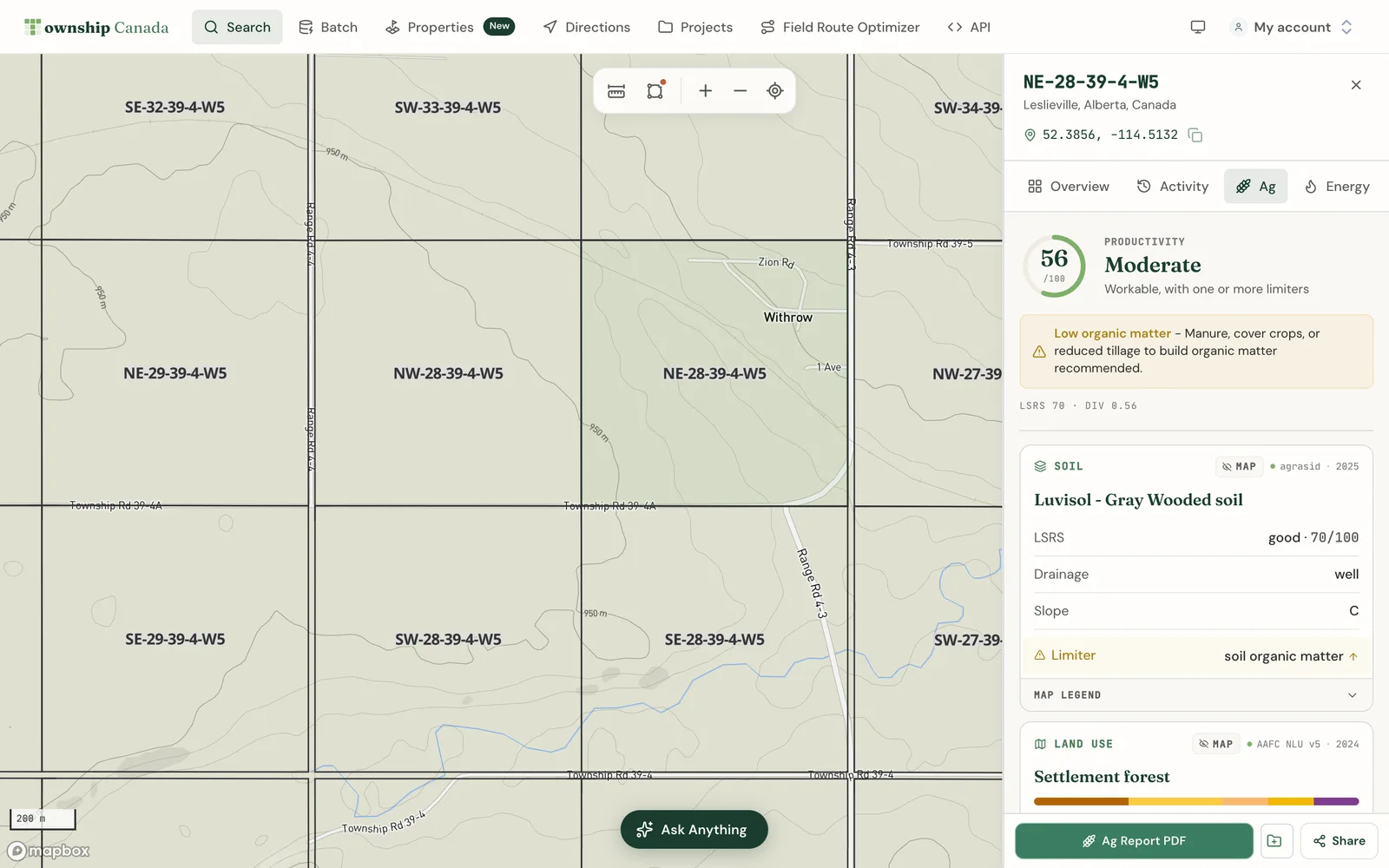This screenshot has height=868, width=1389.
Task: Open Directions from the navigation bar
Action: pos(587,27)
